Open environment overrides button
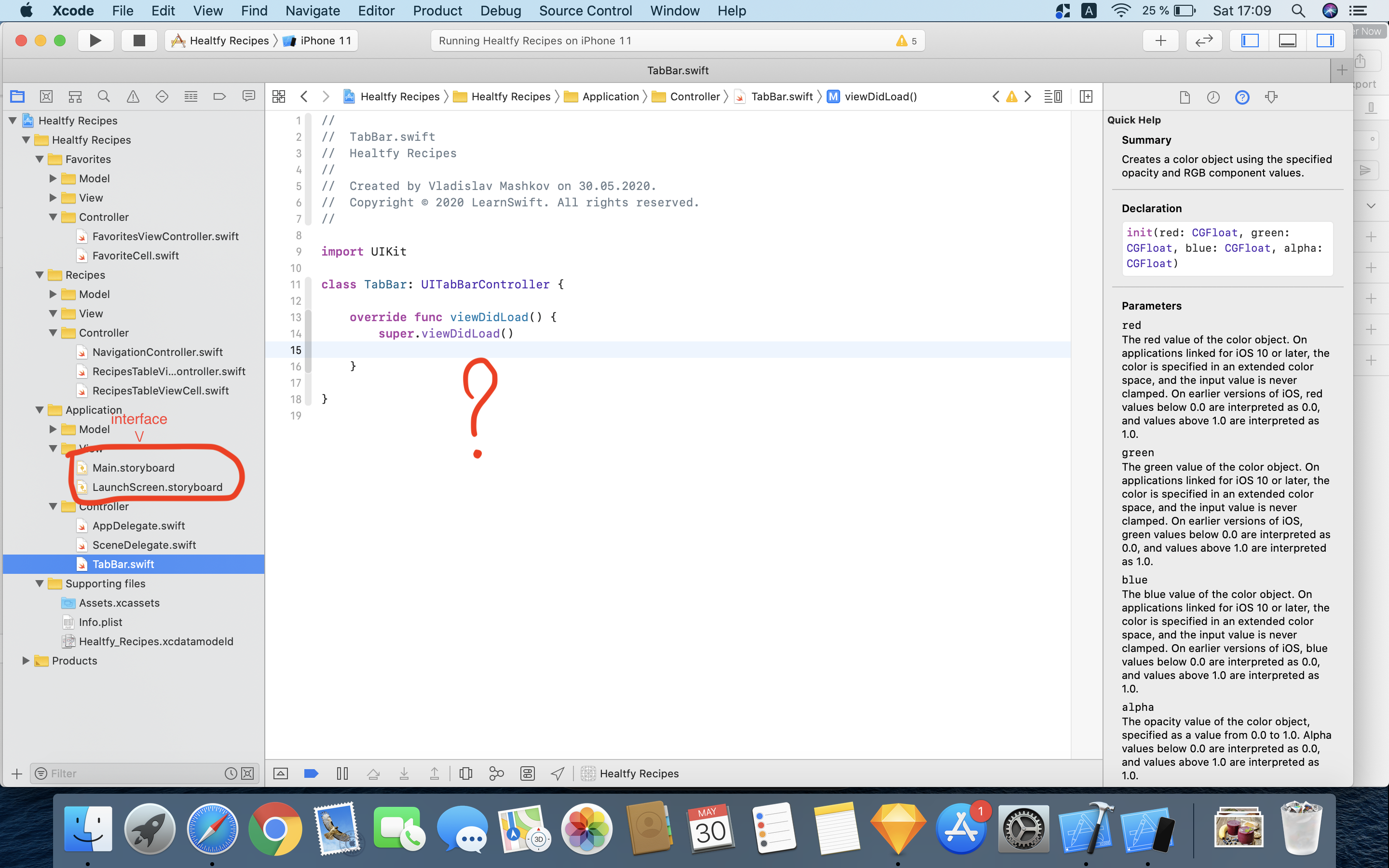The width and height of the screenshot is (1389, 868). click(x=527, y=773)
